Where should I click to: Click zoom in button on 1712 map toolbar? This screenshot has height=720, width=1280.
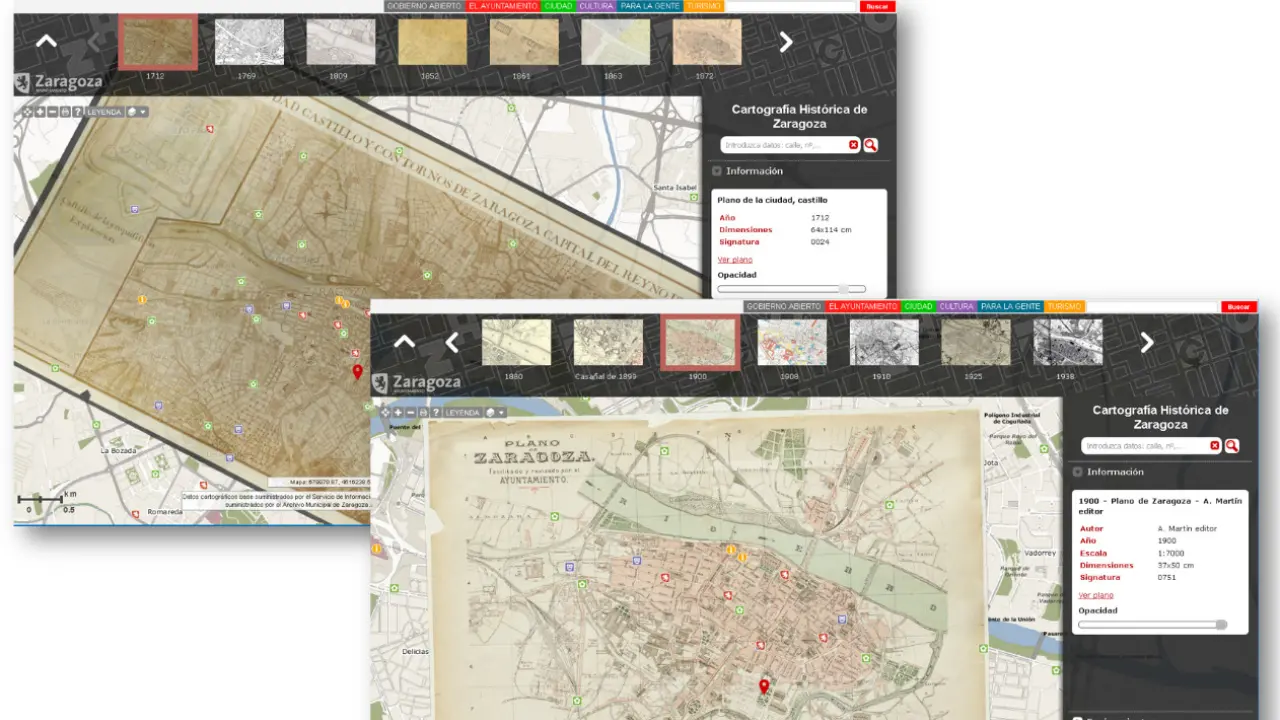coord(40,112)
